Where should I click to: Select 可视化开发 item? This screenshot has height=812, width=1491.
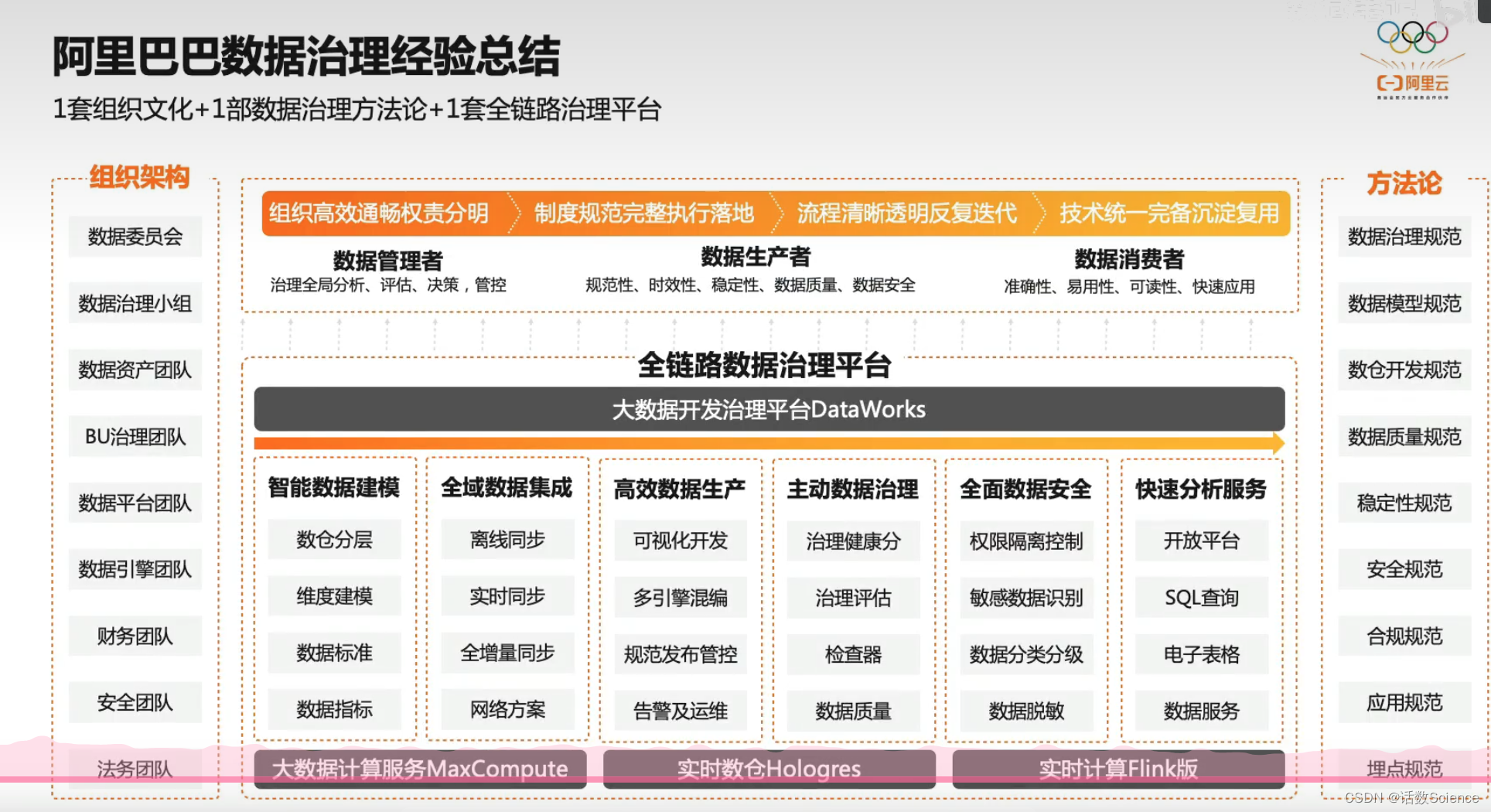pyautogui.click(x=681, y=541)
